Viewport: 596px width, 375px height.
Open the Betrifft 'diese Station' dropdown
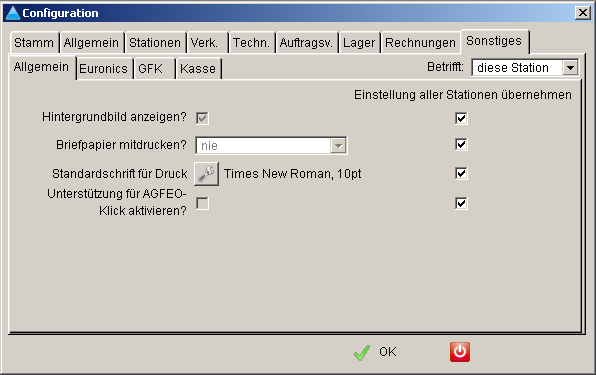525,68
